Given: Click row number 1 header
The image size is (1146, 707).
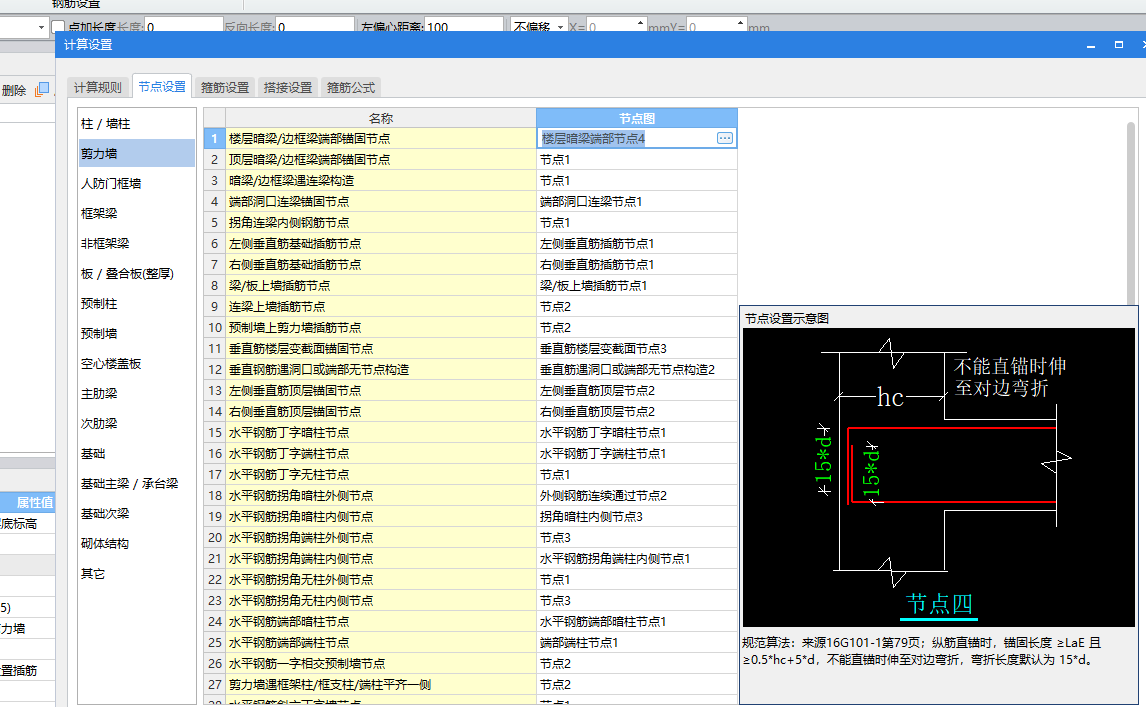Looking at the screenshot, I should 214,138.
